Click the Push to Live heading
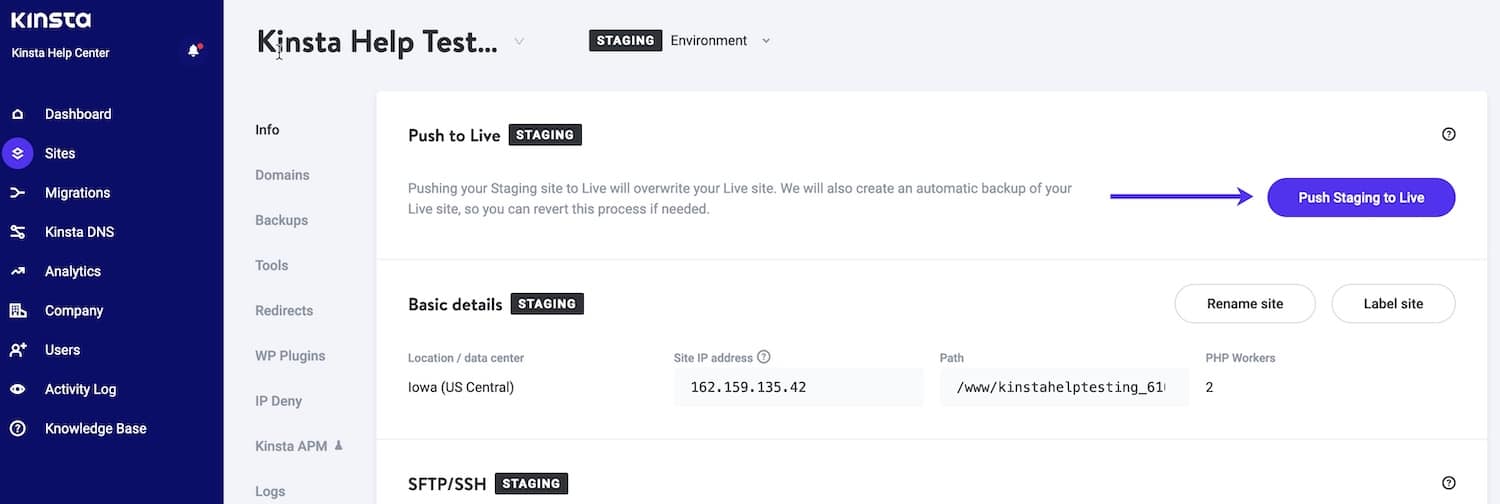Screen dimensions: 1500x504 click(454, 135)
